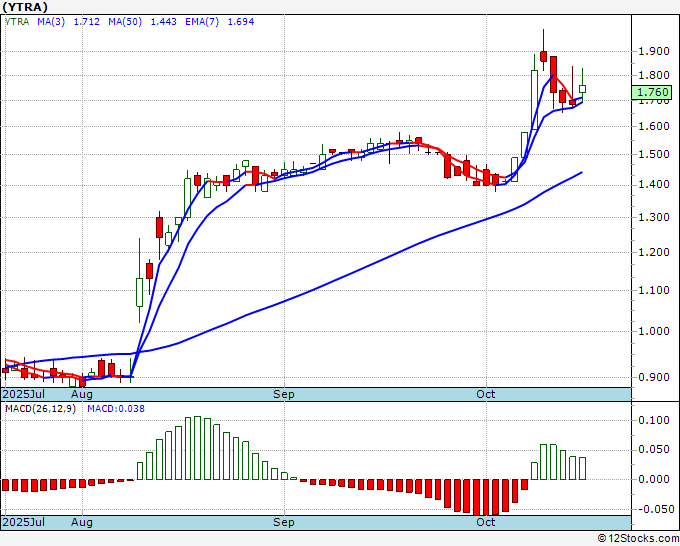The image size is (680, 546).
Task: Click the current price tag 1.760
Action: pyautogui.click(x=652, y=92)
